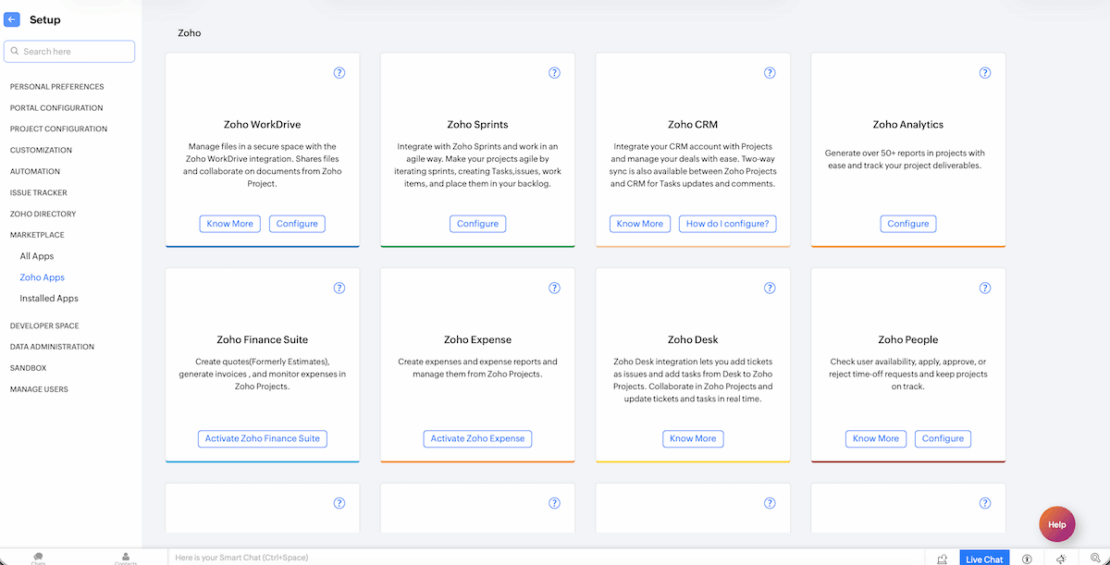Viewport: 1110px width, 565px height.
Task: Click the back arrow beside Setup
Action: [11, 20]
